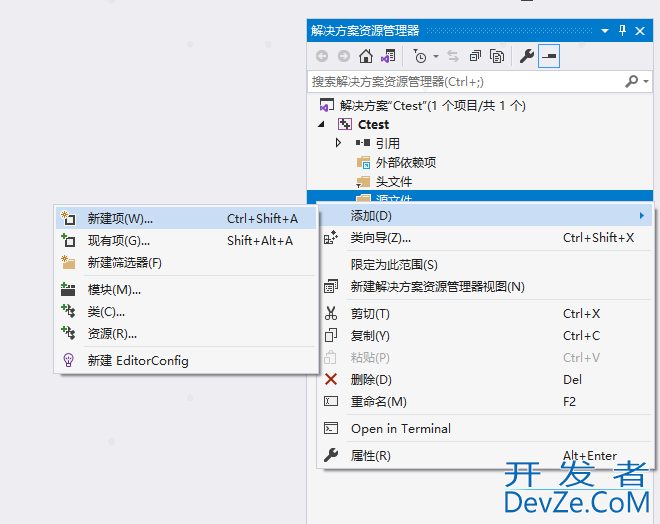Choose 添加(D) in the context menu

click(x=485, y=216)
